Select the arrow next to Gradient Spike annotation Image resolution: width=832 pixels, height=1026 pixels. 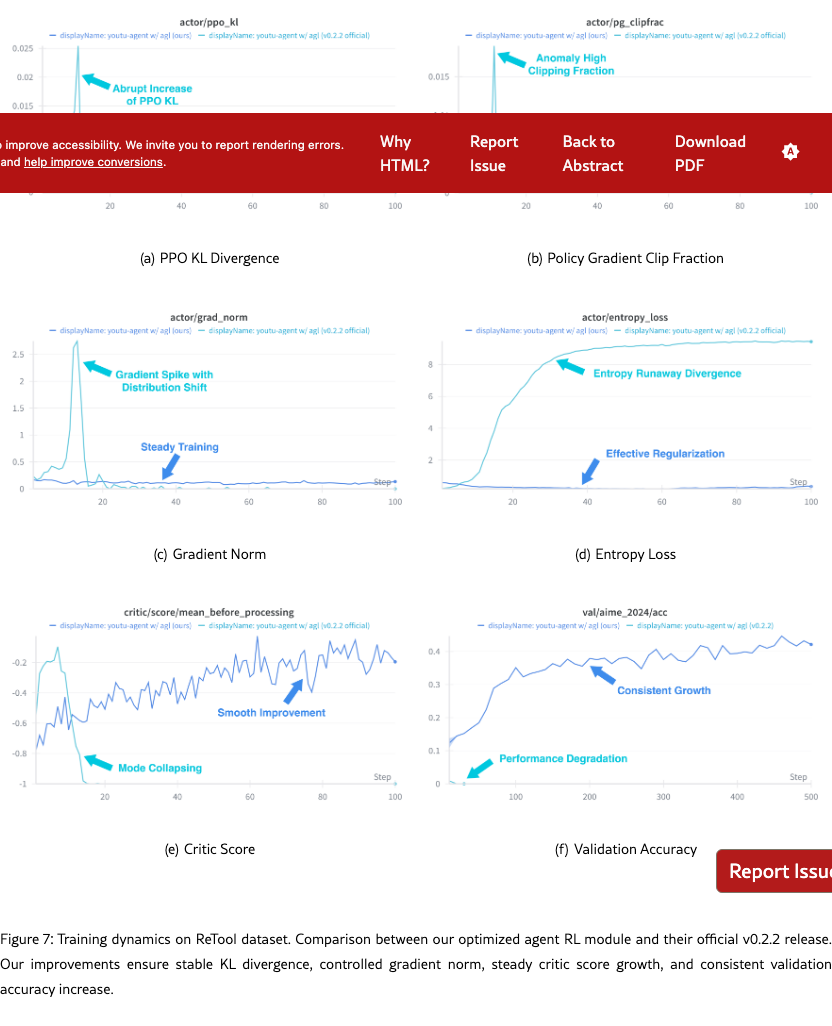tap(97, 368)
